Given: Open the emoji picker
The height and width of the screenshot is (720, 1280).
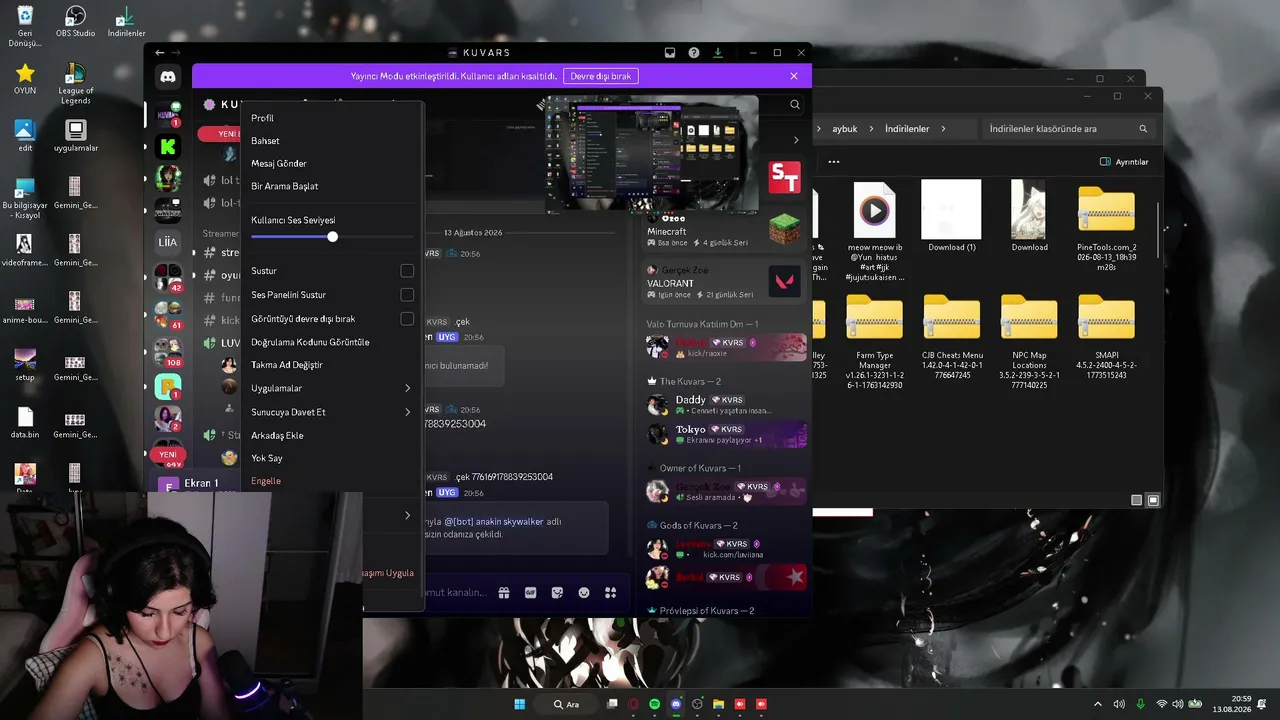Looking at the screenshot, I should 584,593.
